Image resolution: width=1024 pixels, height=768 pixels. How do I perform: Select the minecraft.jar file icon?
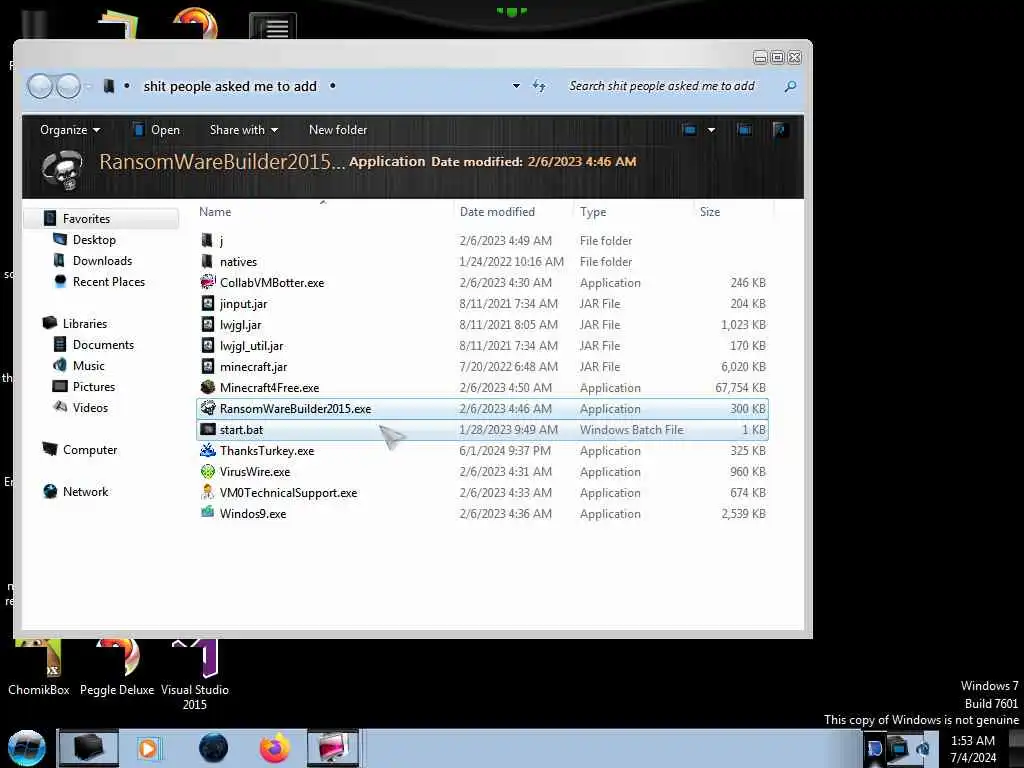[x=208, y=366]
